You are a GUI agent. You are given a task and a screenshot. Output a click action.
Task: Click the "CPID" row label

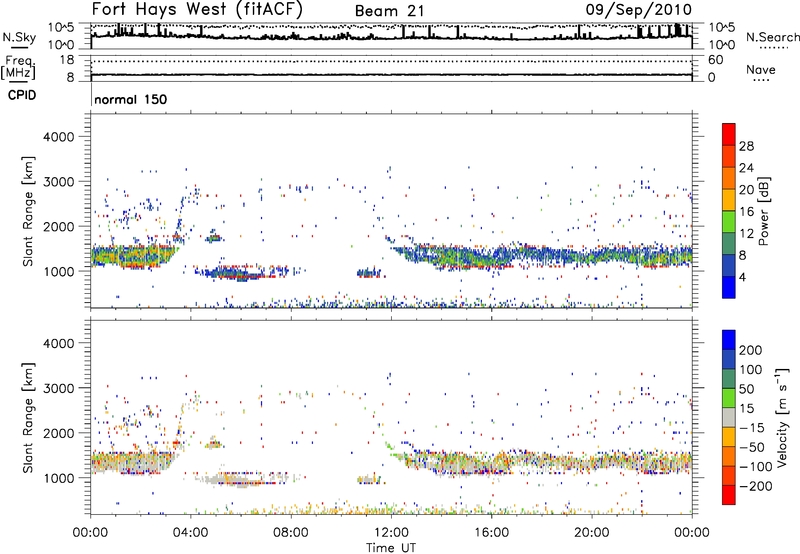[22, 95]
